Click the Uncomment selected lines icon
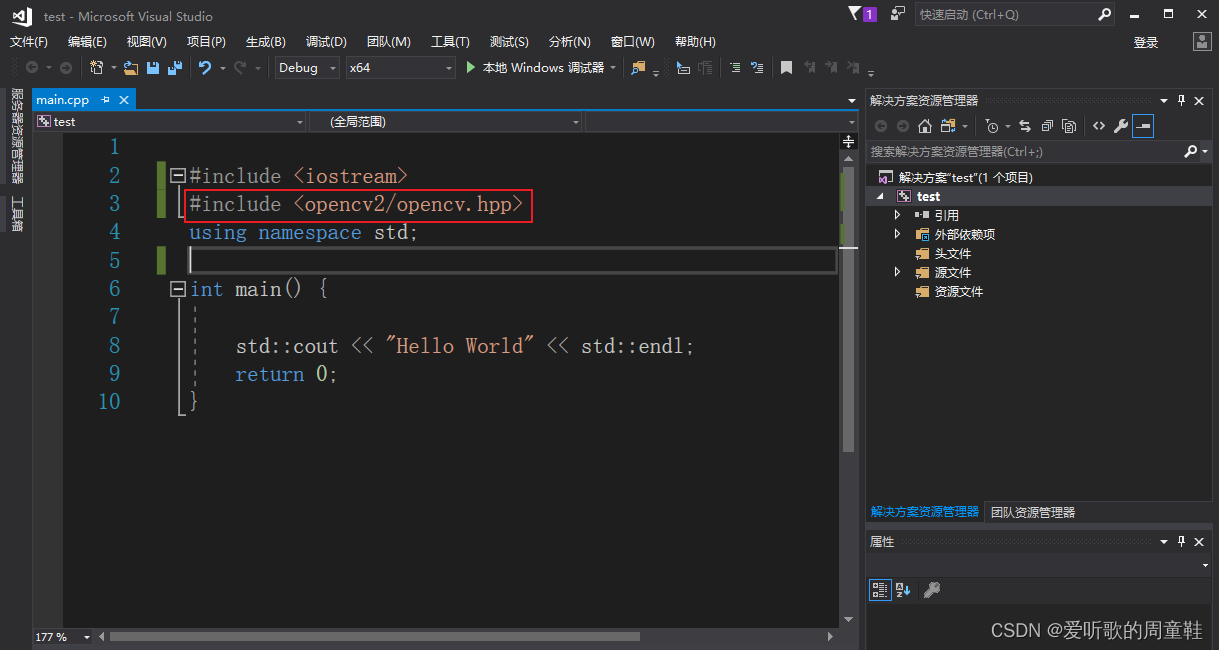This screenshot has width=1219, height=650. coord(757,68)
